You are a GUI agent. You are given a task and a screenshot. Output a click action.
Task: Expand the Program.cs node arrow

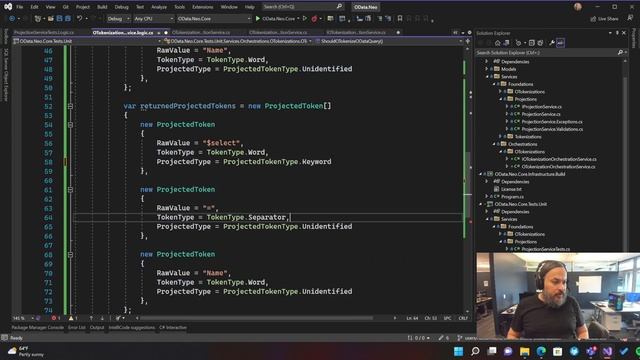point(487,197)
